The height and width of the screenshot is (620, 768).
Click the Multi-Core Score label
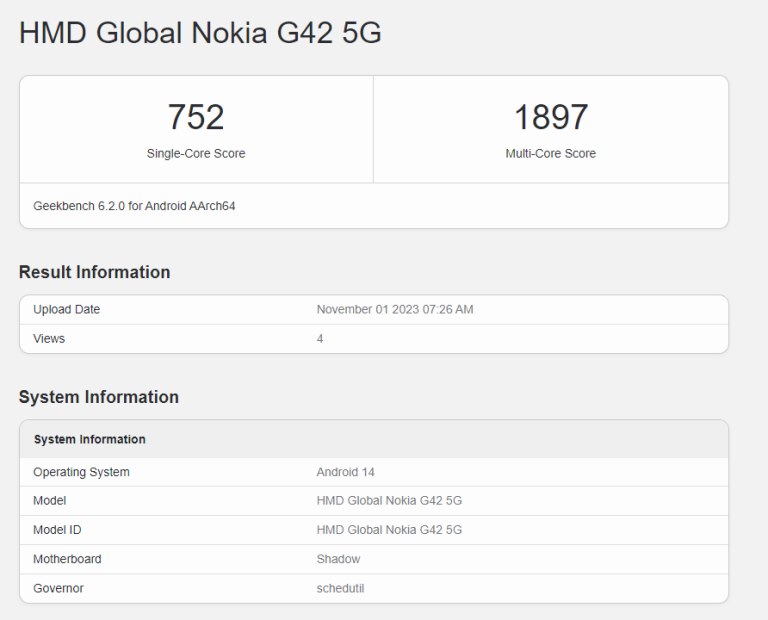551,153
